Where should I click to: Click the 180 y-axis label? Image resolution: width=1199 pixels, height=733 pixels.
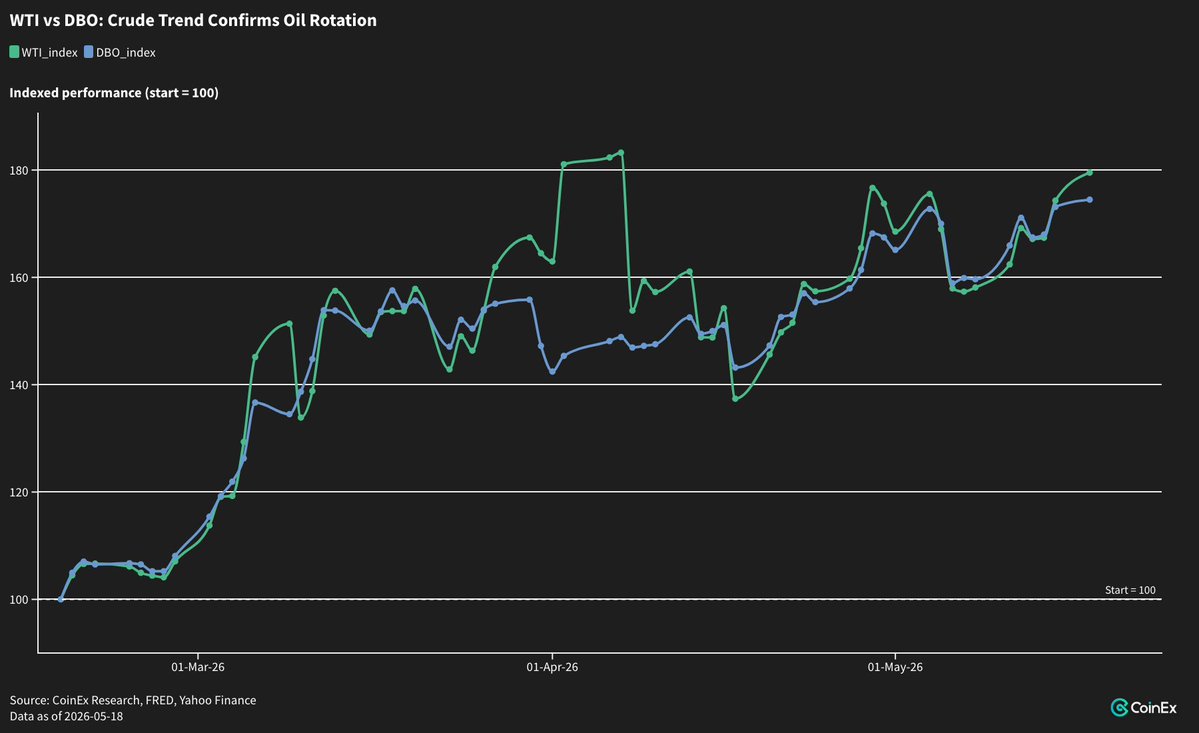pyautogui.click(x=19, y=170)
